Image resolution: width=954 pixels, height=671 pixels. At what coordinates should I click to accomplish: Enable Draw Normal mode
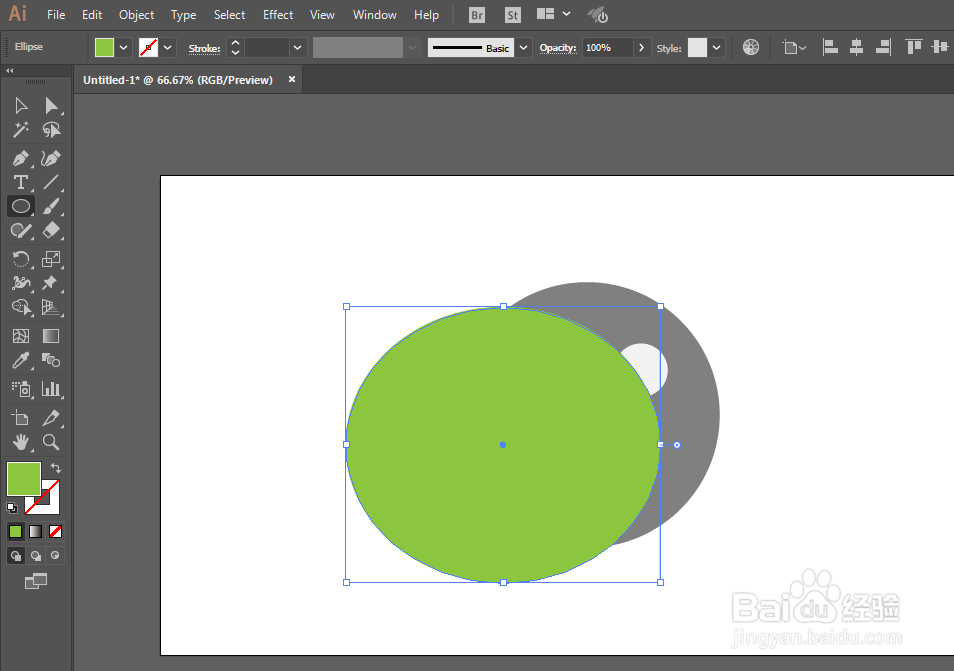[16, 555]
